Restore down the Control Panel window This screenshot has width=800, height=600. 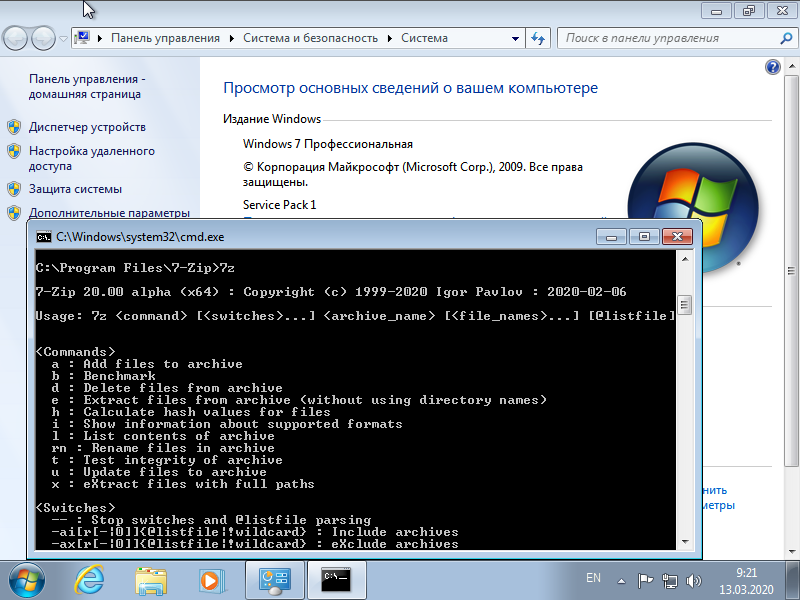coord(749,11)
